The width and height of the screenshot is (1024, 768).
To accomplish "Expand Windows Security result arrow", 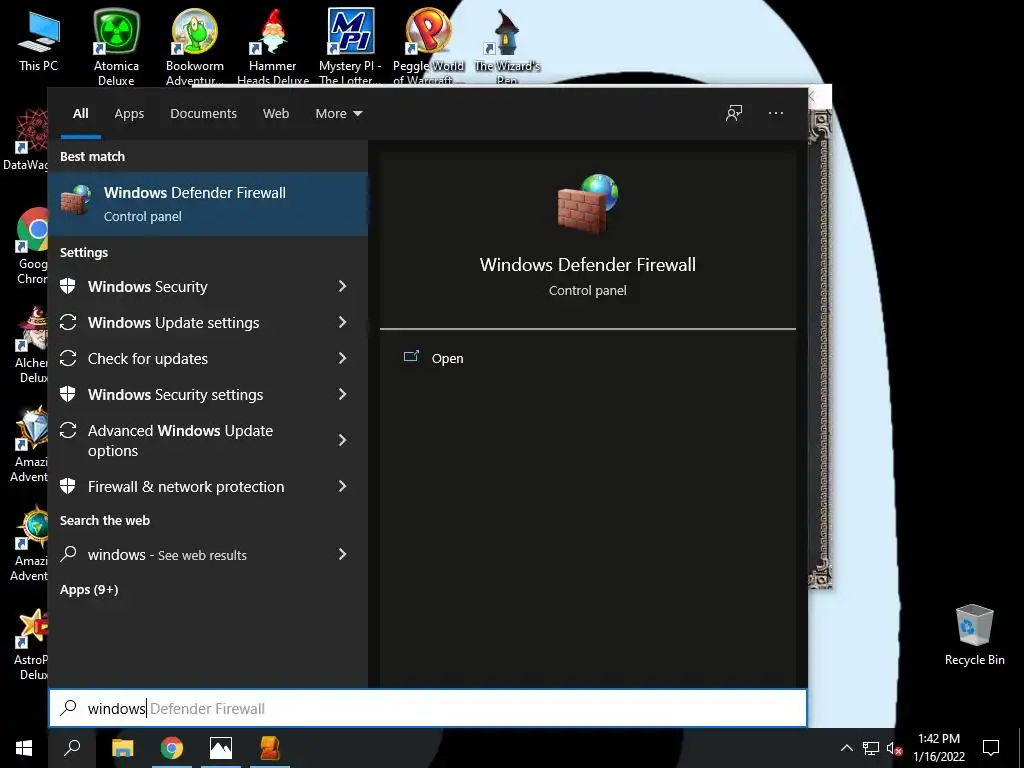I will point(342,286).
